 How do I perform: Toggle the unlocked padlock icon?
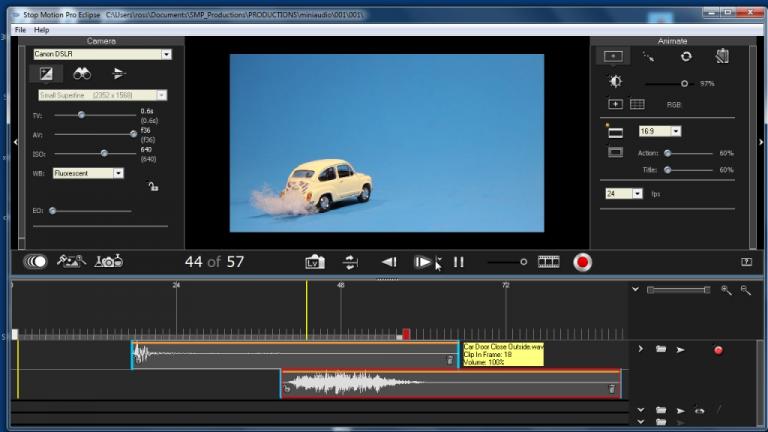click(153, 186)
